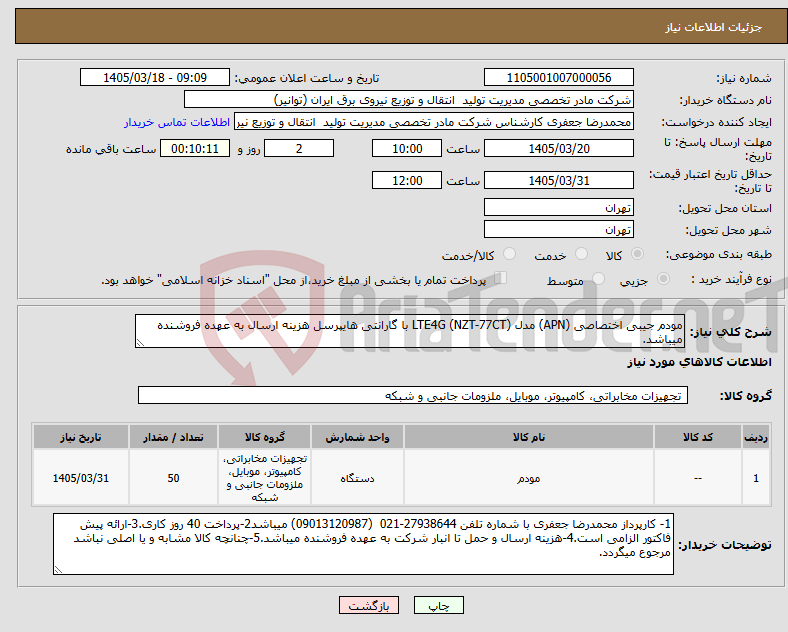The image size is (788, 632).
Task: Click the row number cell 1
Action: (756, 478)
